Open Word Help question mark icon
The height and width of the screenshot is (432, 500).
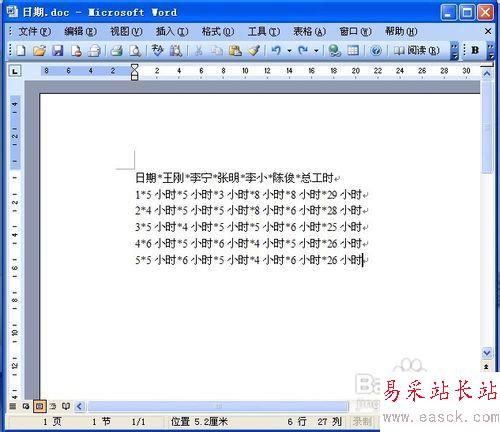point(376,51)
